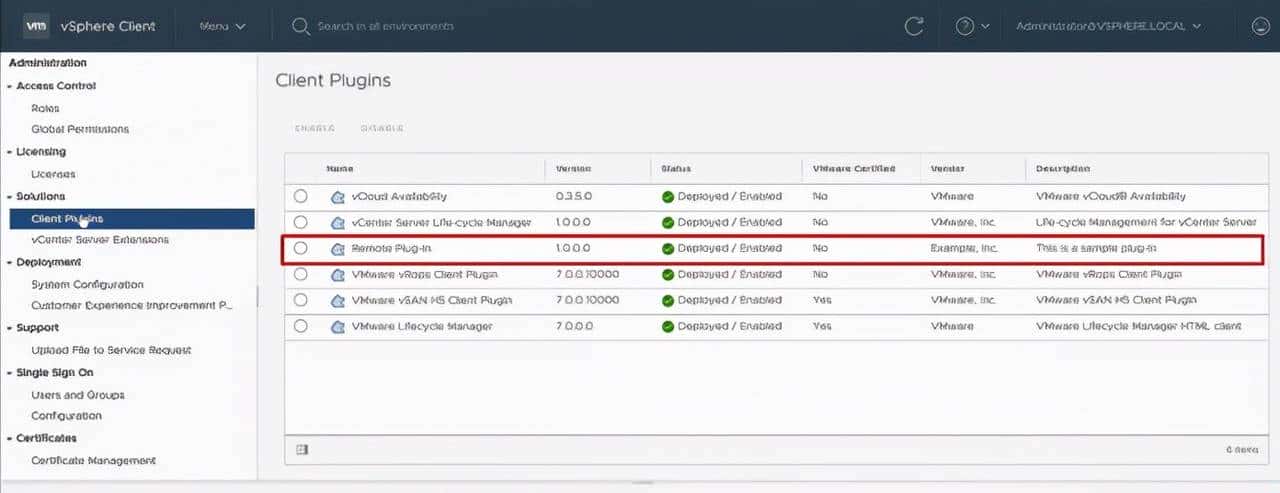1280x493 pixels.
Task: Click the search magnifier icon
Action: (300, 26)
